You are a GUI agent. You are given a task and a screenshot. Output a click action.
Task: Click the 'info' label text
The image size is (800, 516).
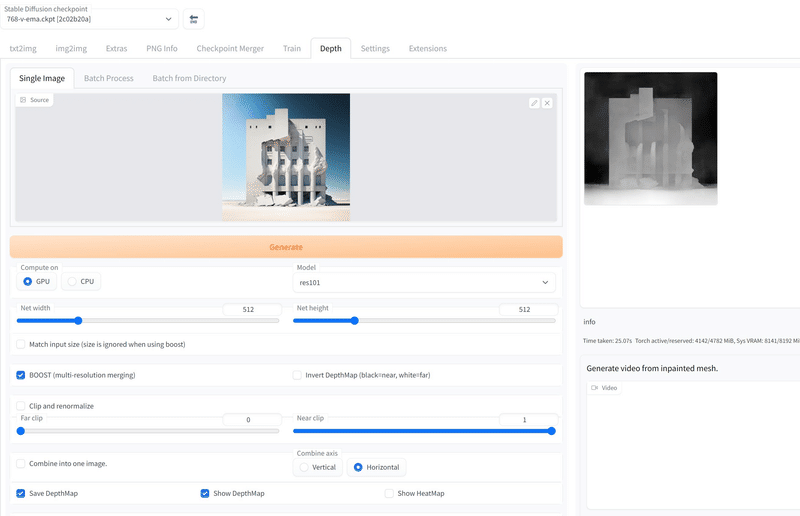click(x=589, y=322)
